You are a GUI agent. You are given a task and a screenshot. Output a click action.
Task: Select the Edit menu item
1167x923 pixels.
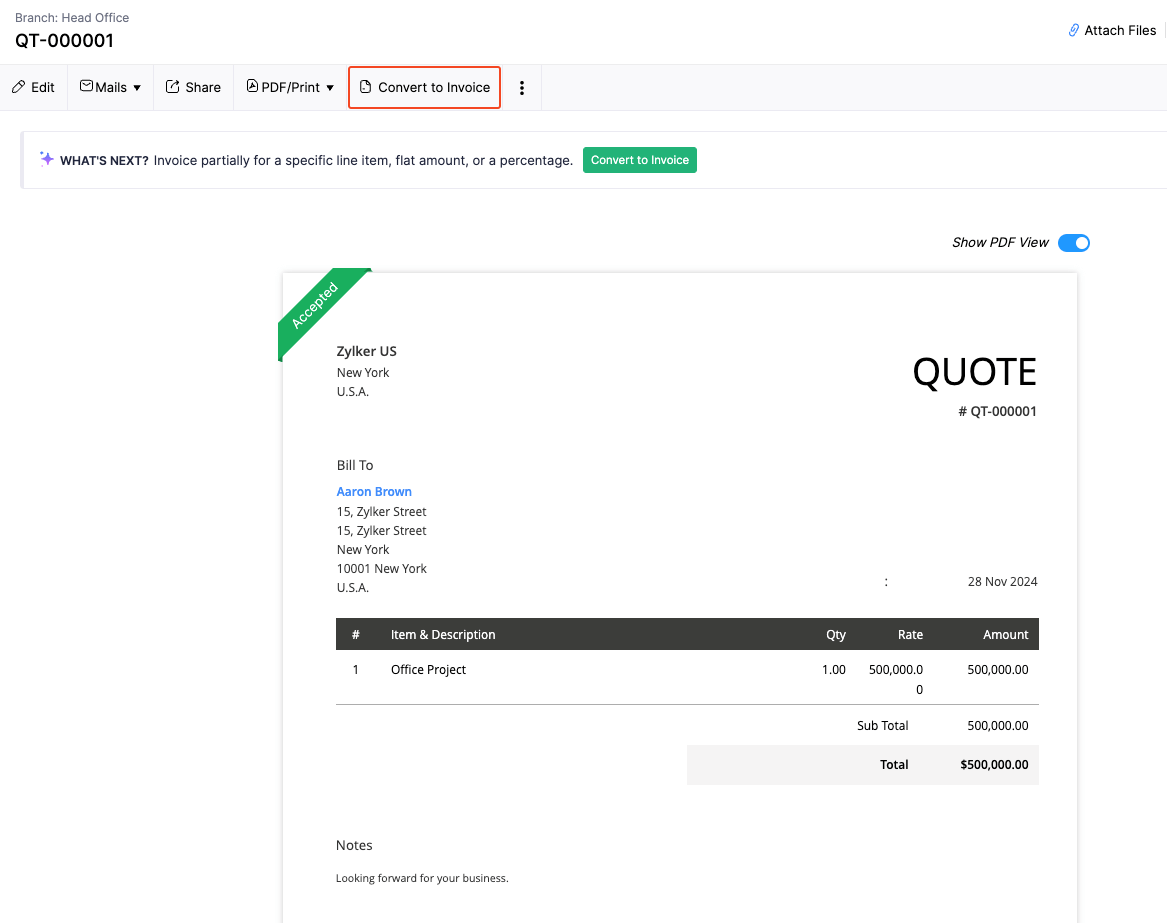point(34,87)
